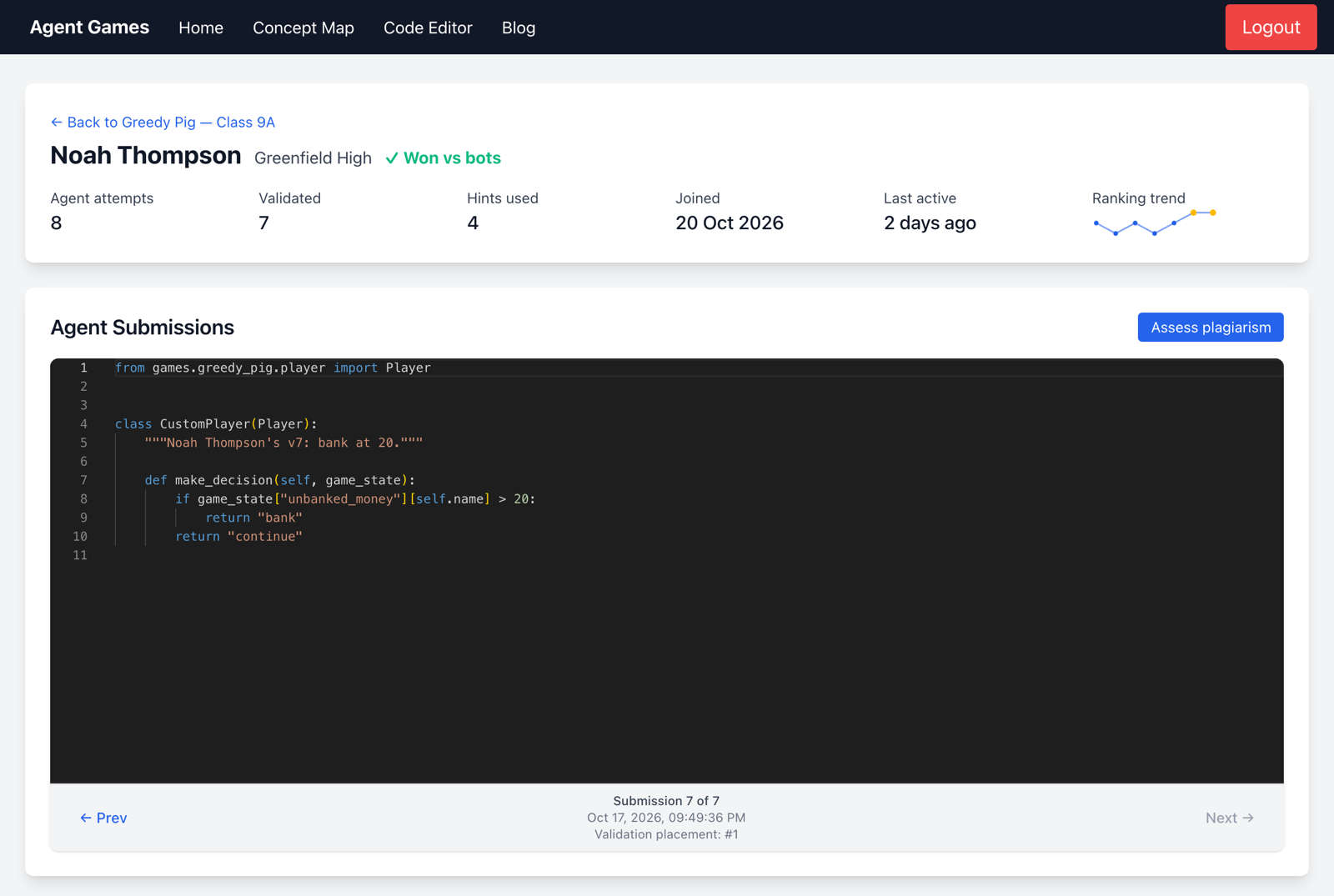Click line number 11 in the editor gutter

pos(80,555)
